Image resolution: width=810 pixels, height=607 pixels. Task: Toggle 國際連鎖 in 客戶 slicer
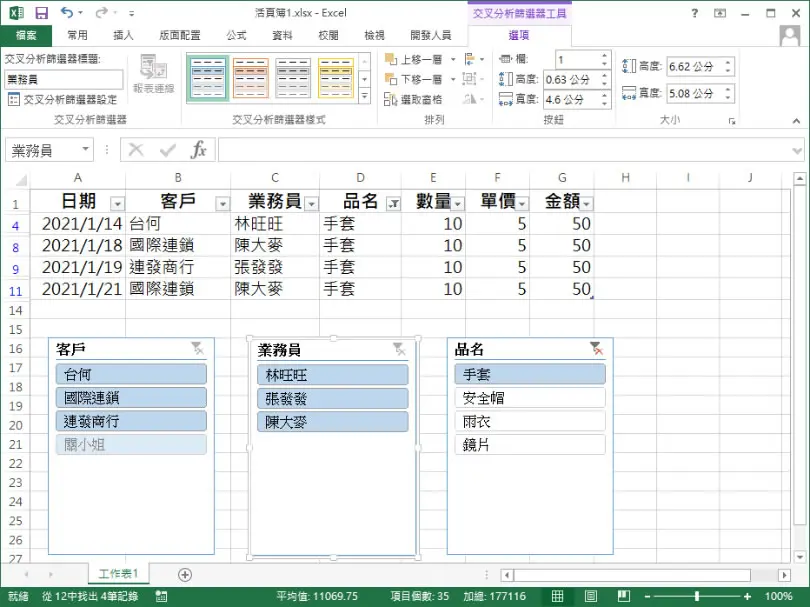(x=131, y=397)
